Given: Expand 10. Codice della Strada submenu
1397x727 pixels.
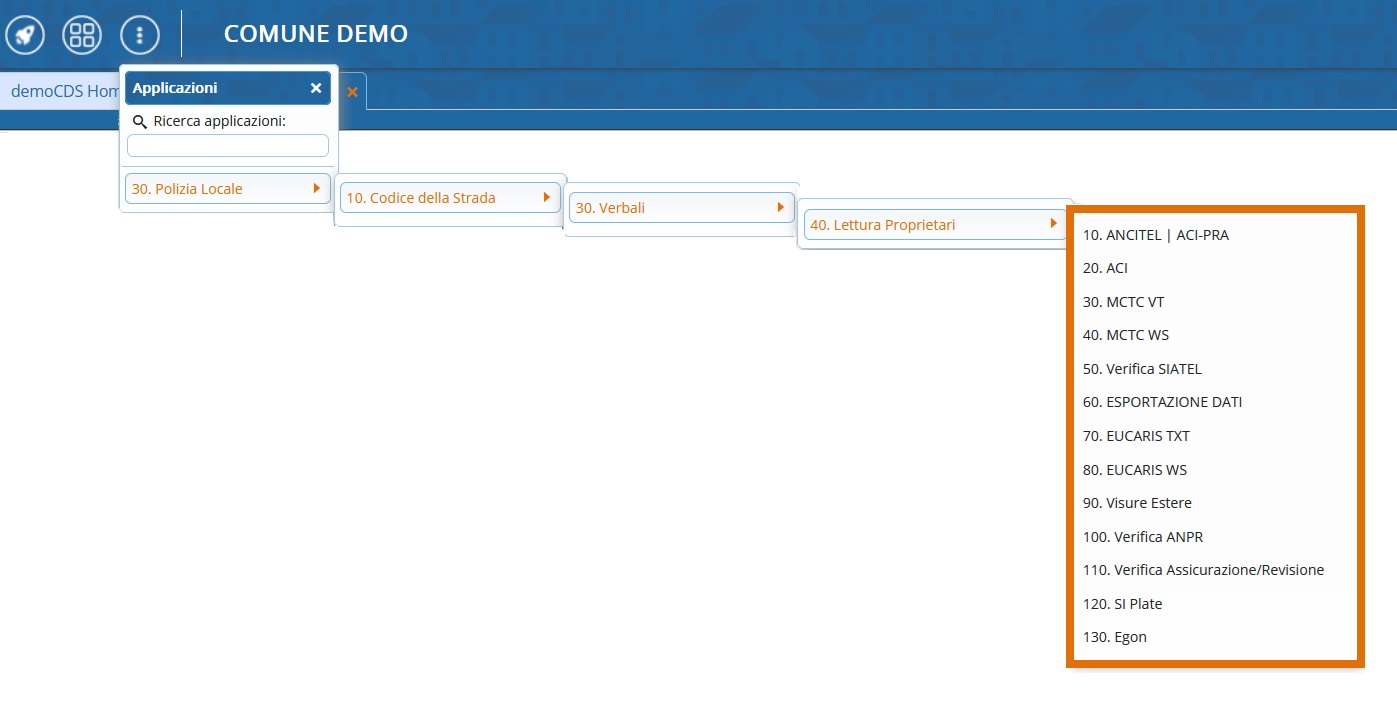Looking at the screenshot, I should [448, 198].
